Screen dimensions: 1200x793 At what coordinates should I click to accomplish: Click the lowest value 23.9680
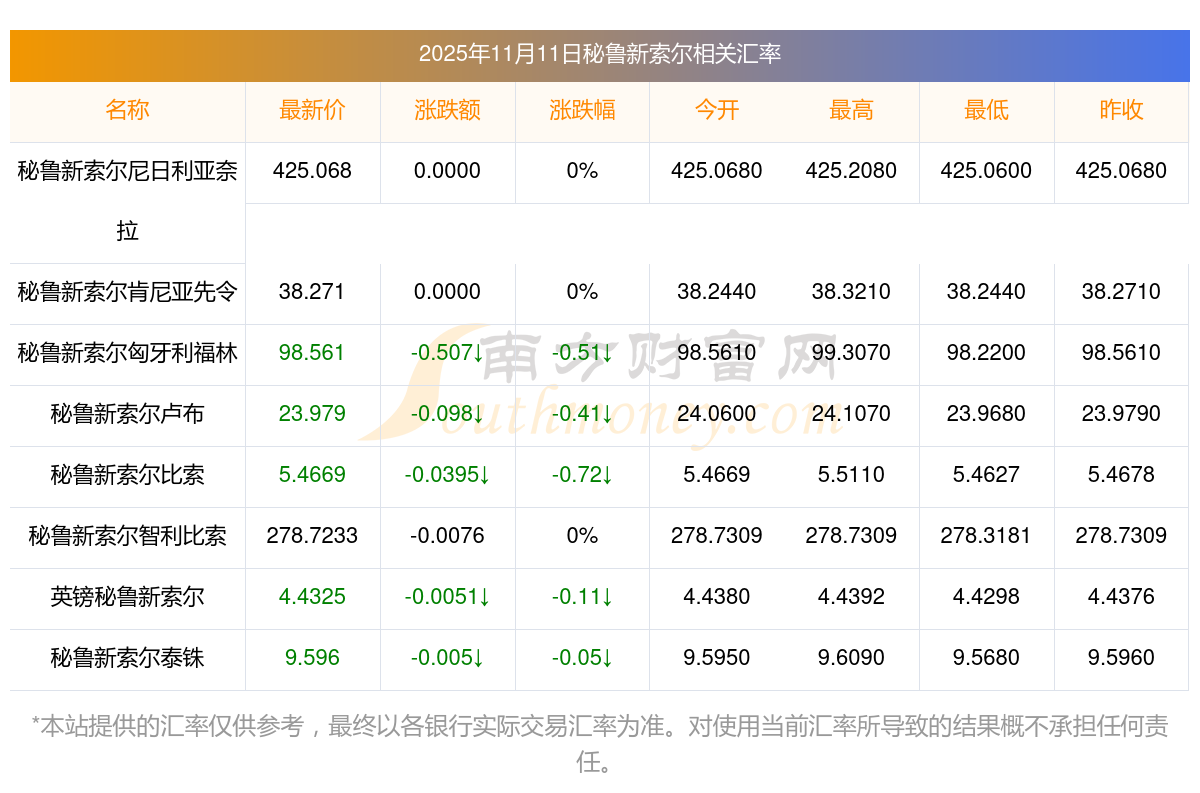click(986, 414)
